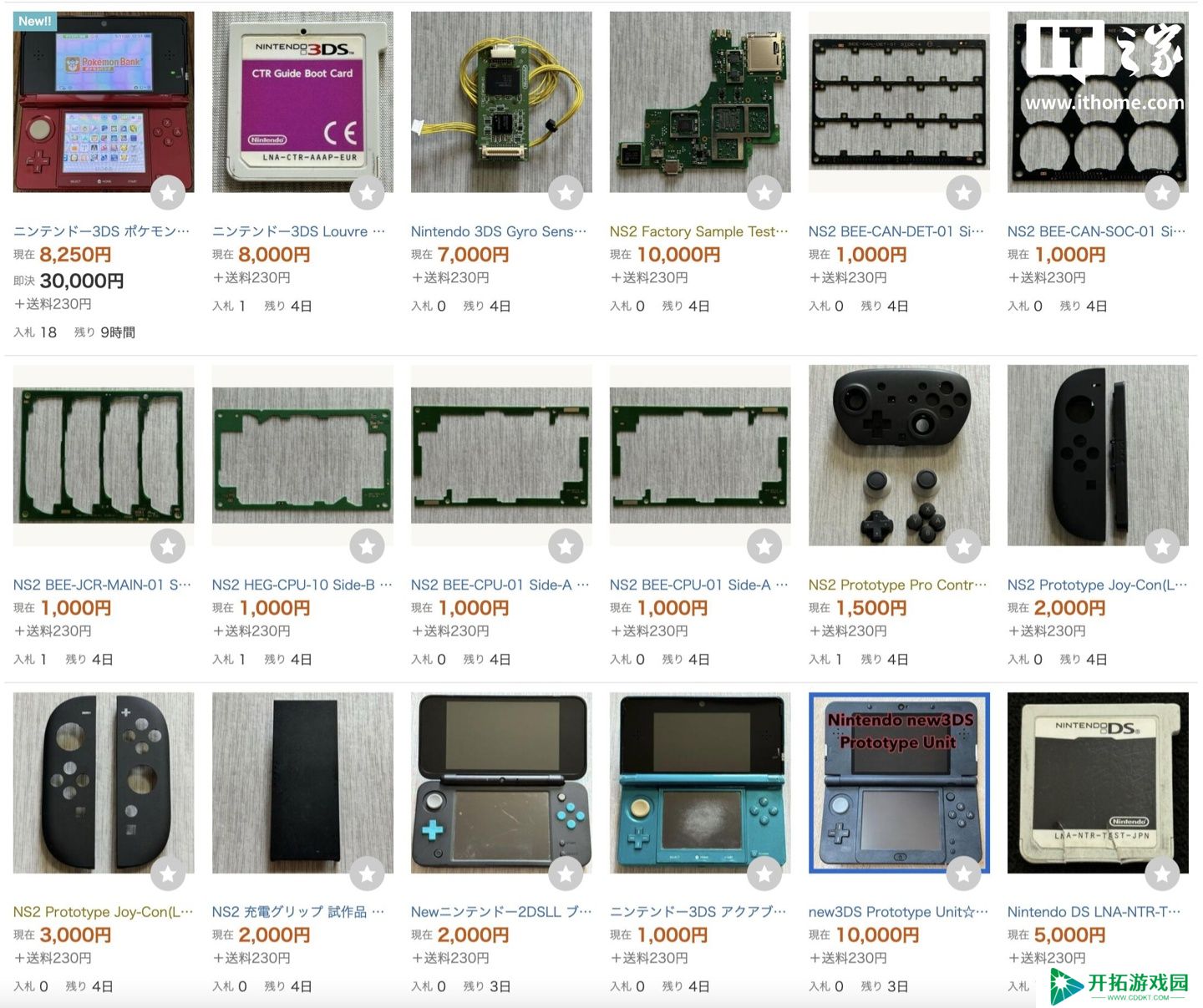Open the NS2 Prototype Joy-Con shells thumbnail
This screenshot has height=1008, width=1203.
(104, 783)
